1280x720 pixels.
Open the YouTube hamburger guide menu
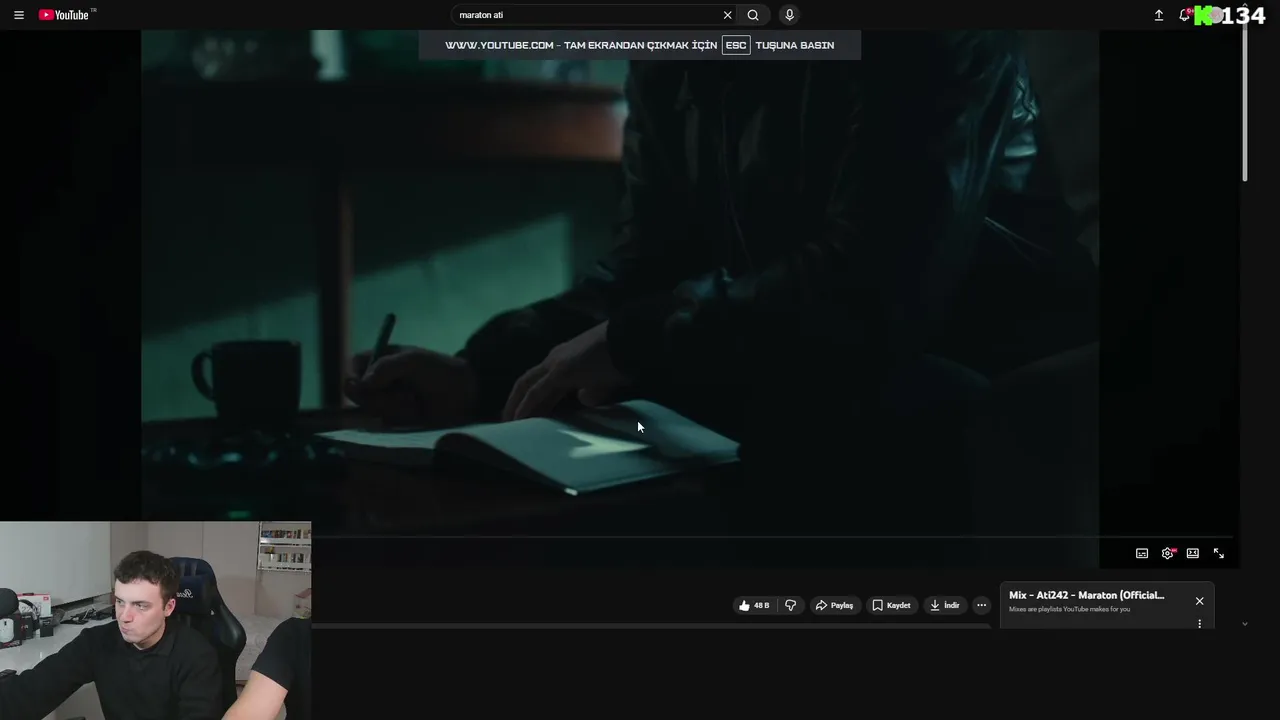coord(18,15)
